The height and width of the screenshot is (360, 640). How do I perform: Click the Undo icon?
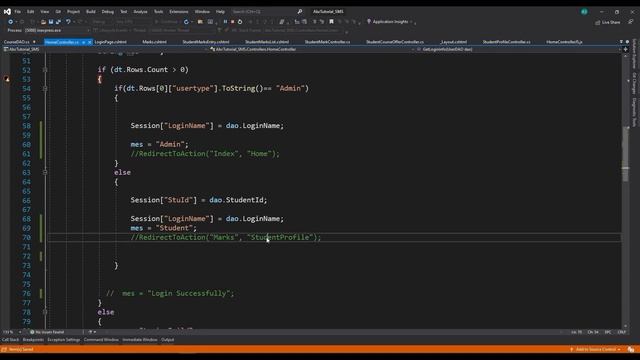coord(68,22)
